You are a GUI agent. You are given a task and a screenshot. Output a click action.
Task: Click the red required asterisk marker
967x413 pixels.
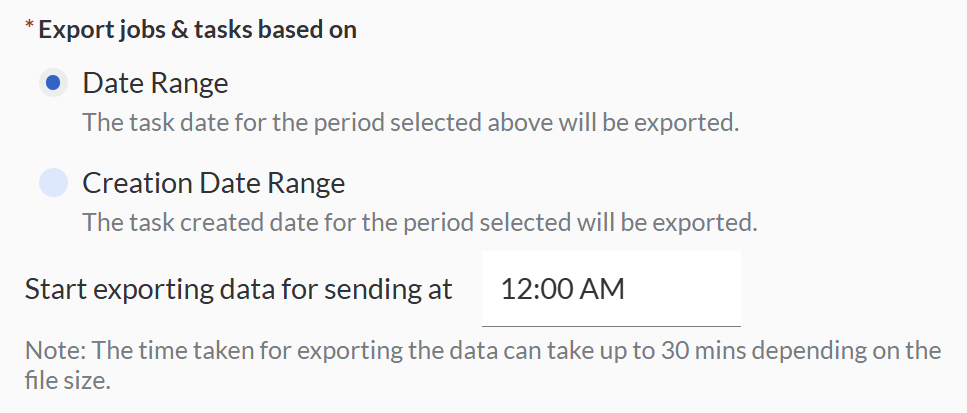click(x=30, y=30)
